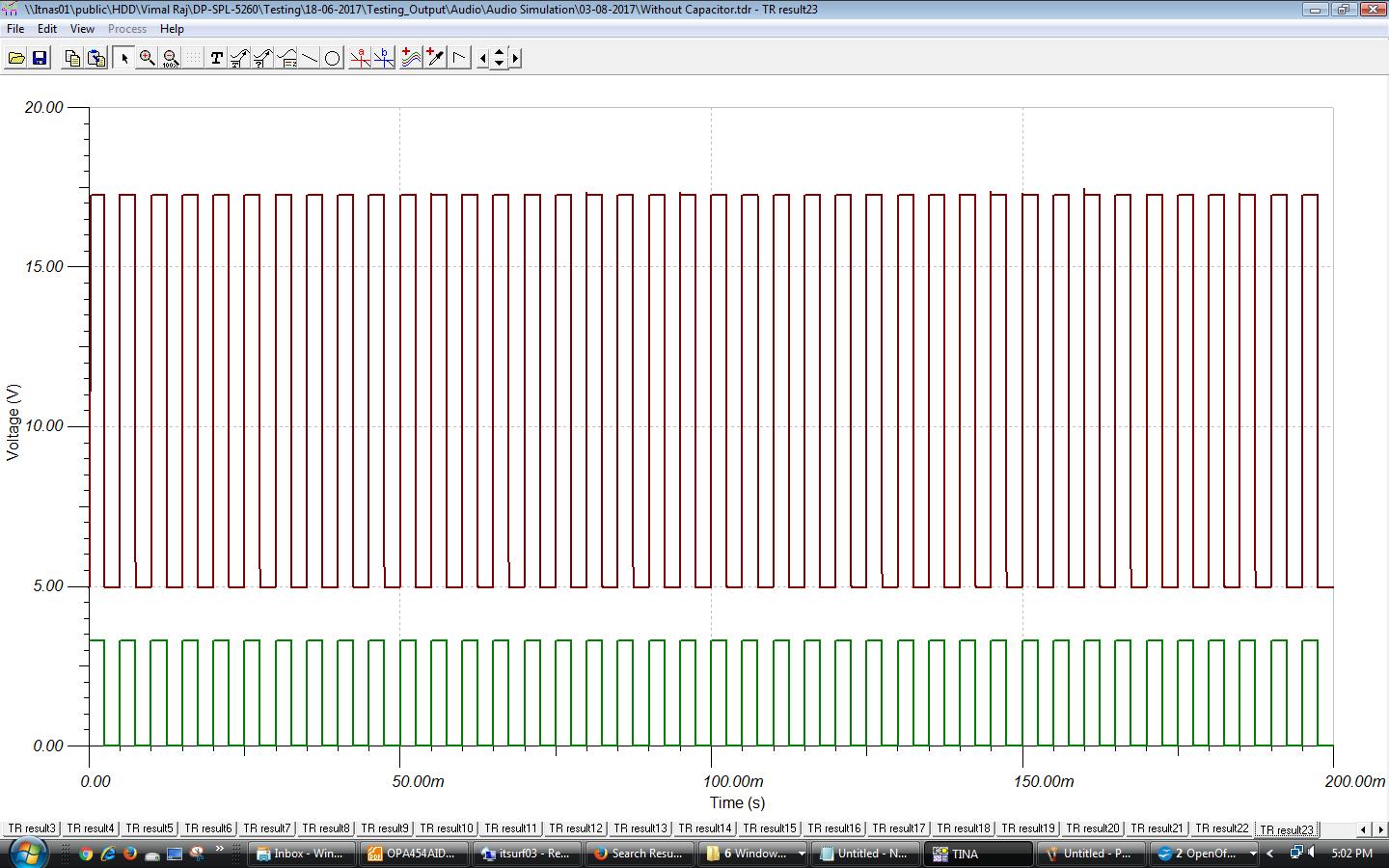1389x868 pixels.
Task: Click the add more curves icon
Action: 411,58
